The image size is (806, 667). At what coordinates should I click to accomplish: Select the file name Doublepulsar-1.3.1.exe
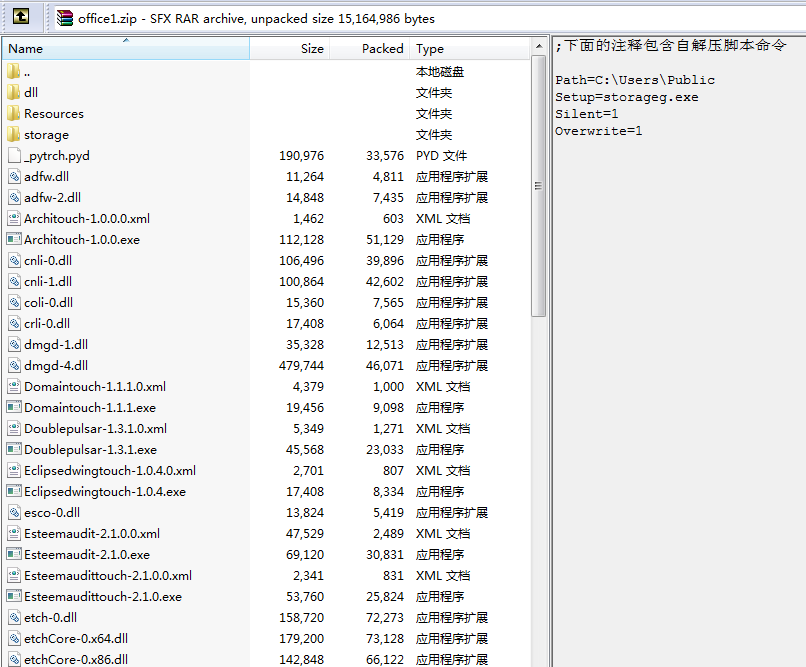pos(90,450)
